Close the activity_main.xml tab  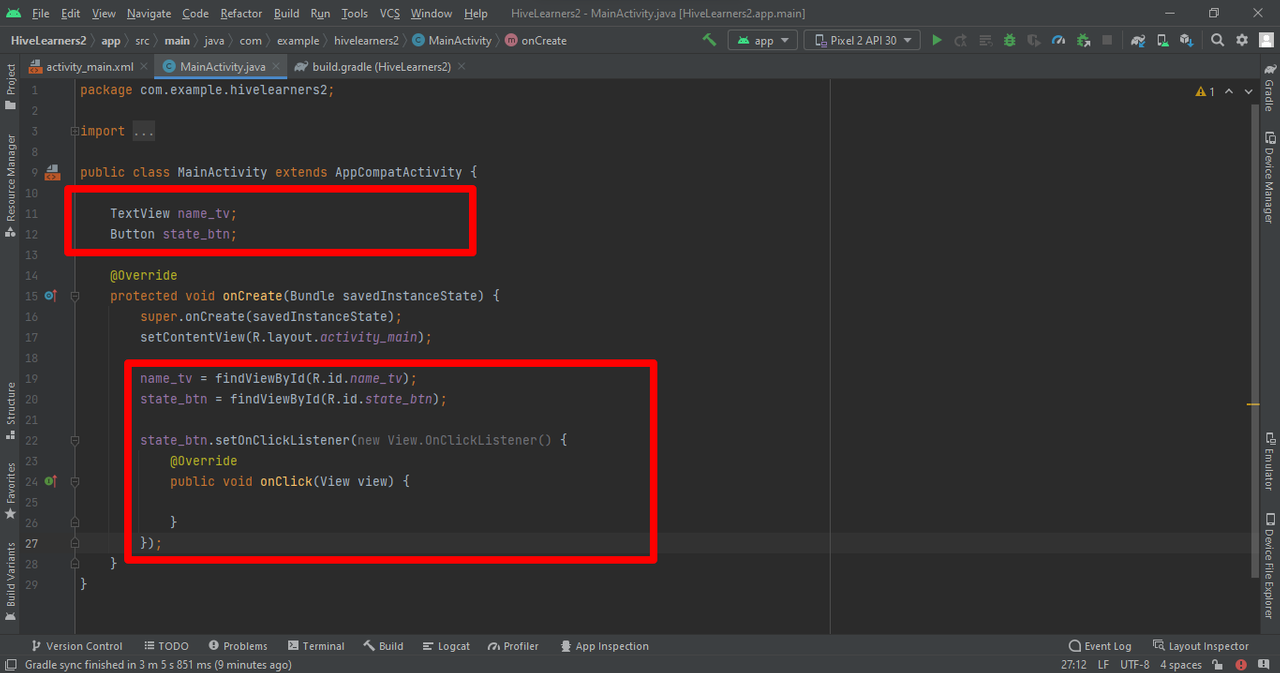click(x=143, y=67)
